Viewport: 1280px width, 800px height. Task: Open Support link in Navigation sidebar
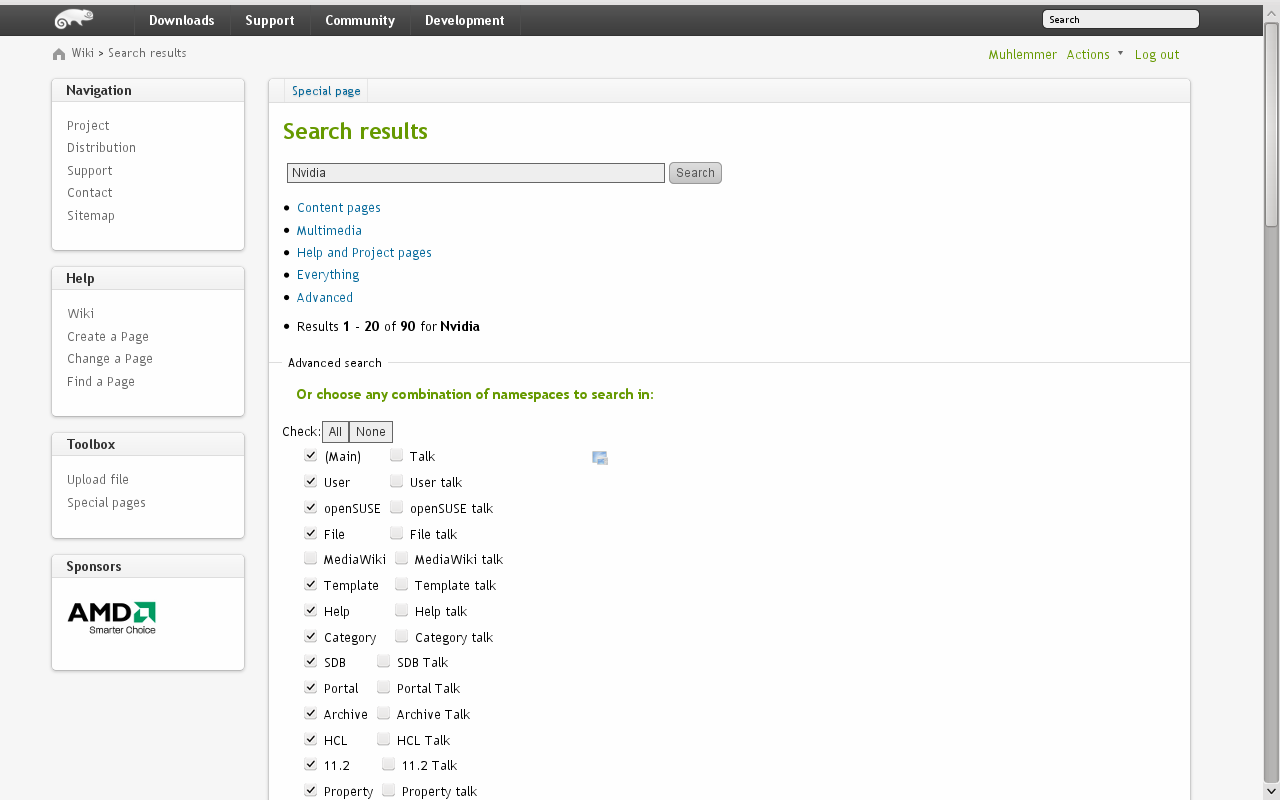coord(90,171)
